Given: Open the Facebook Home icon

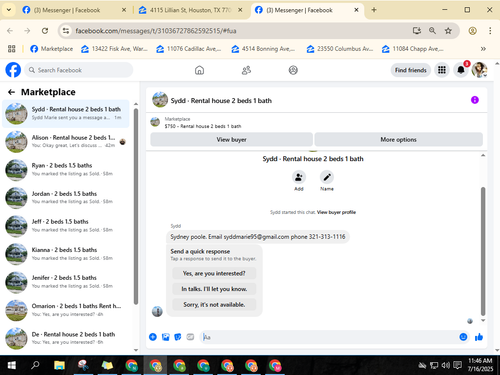Looking at the screenshot, I should click(199, 70).
